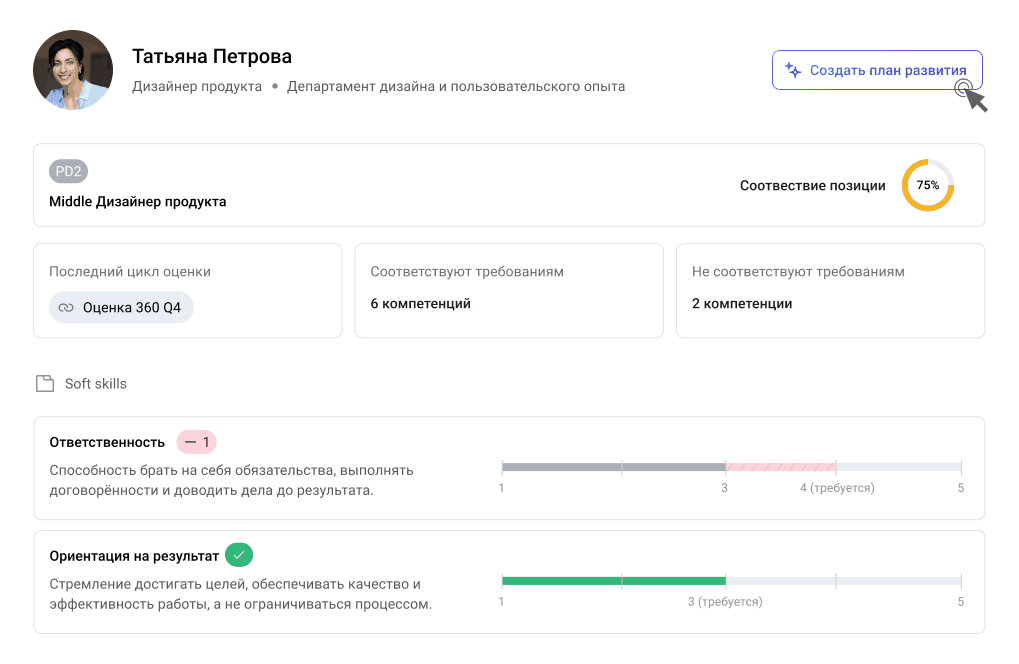Viewport: 1019px width, 664px height.
Task: Click the Soft skills folder icon
Action: (44, 384)
